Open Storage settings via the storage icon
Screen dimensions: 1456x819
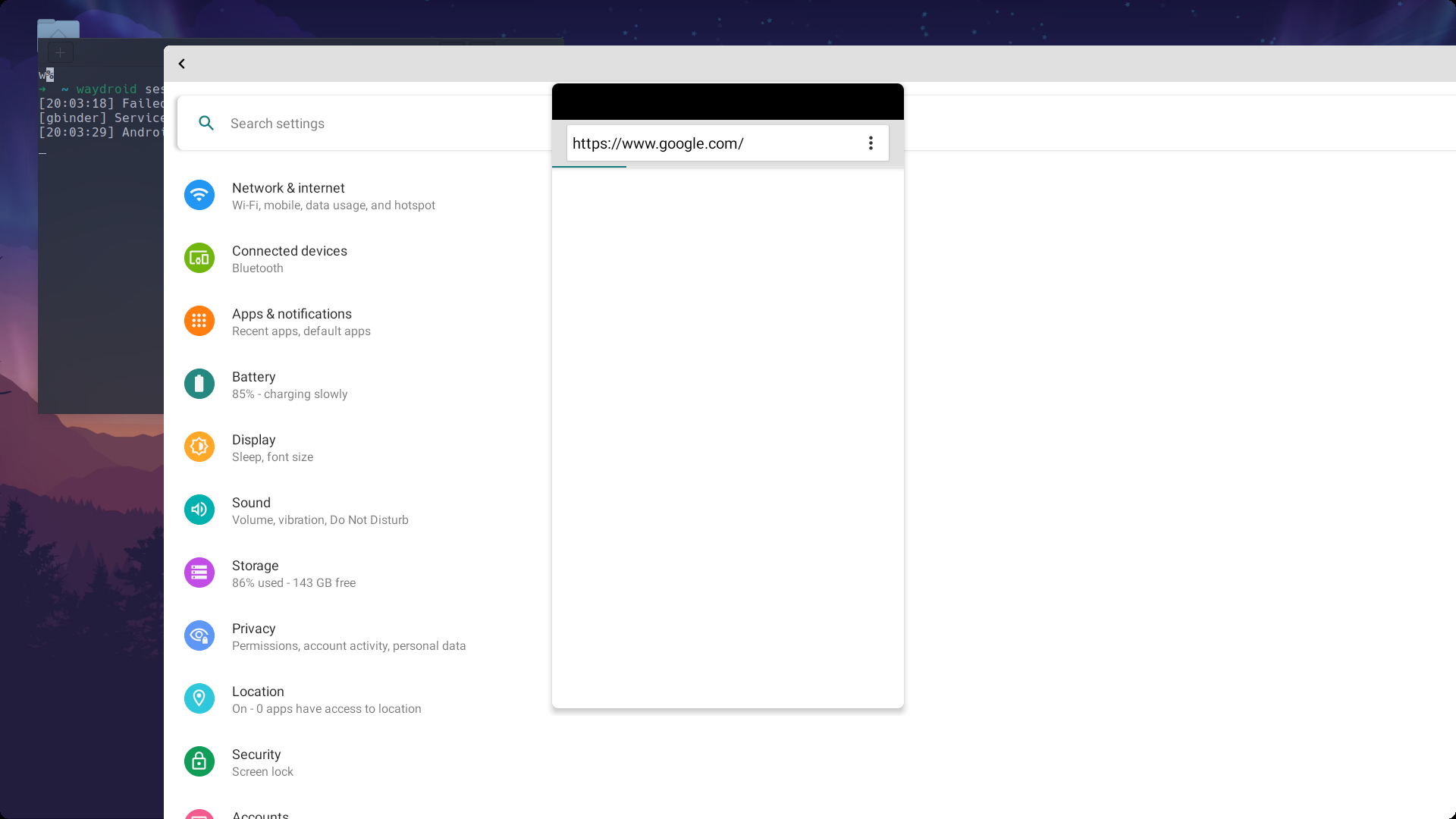(x=199, y=573)
